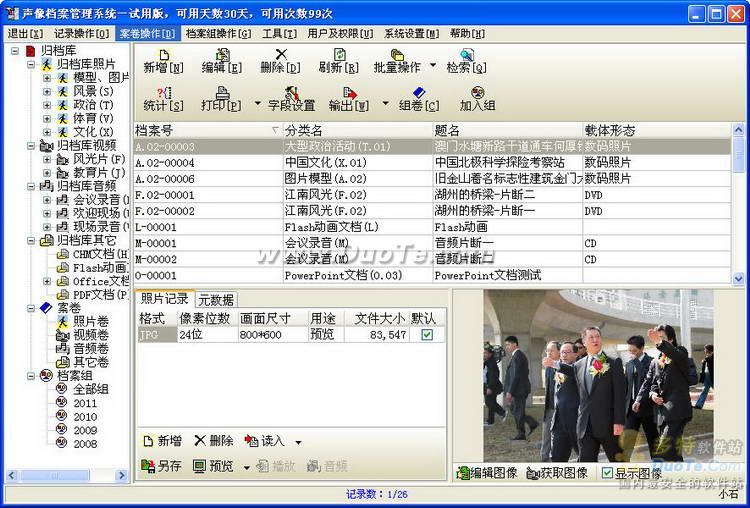Expand the 政治(T) tree node

tap(47, 105)
